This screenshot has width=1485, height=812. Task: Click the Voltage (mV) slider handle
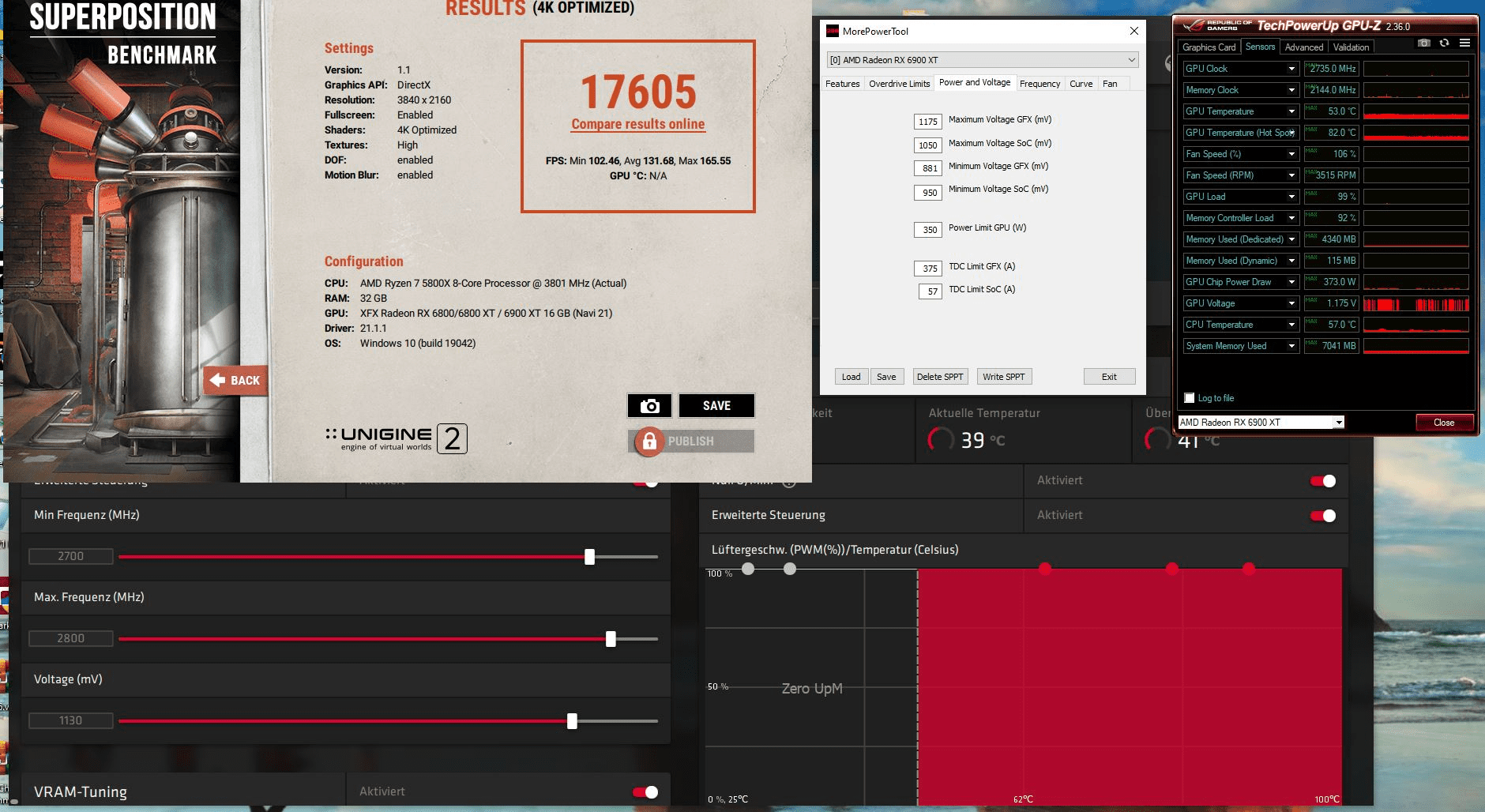click(572, 721)
